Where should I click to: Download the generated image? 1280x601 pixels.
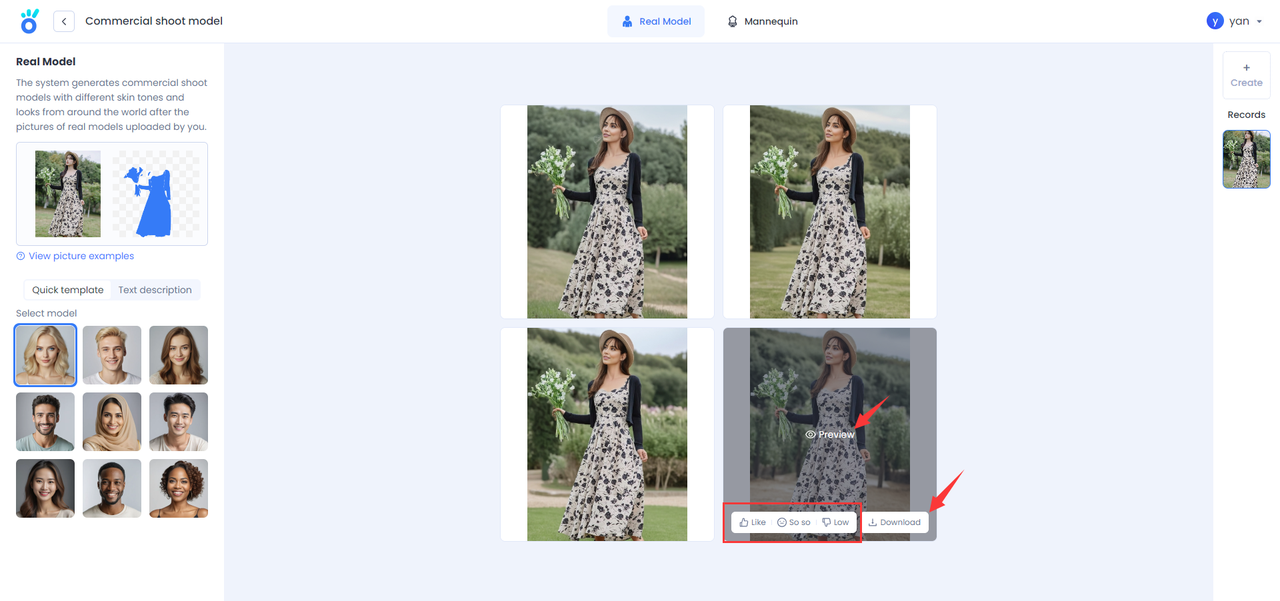point(894,522)
